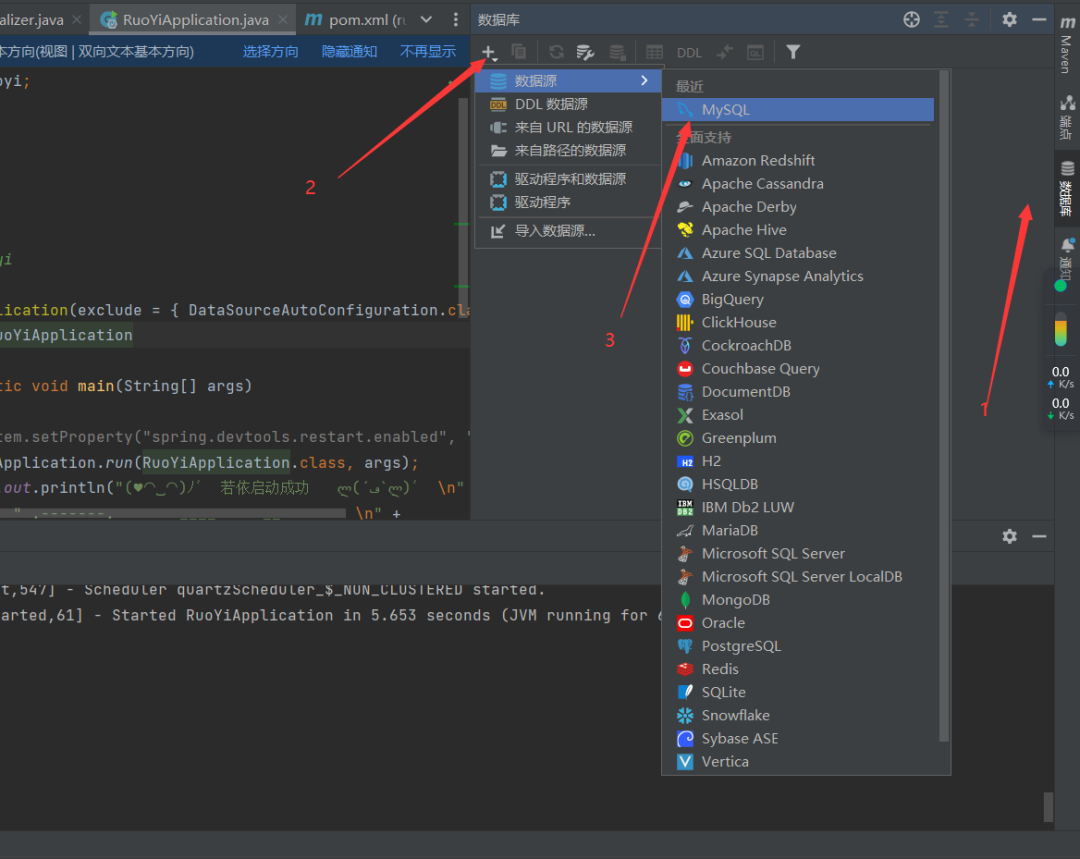The image size is (1080, 859).
Task: Expand the 数据源 submenu item
Action: (x=568, y=81)
